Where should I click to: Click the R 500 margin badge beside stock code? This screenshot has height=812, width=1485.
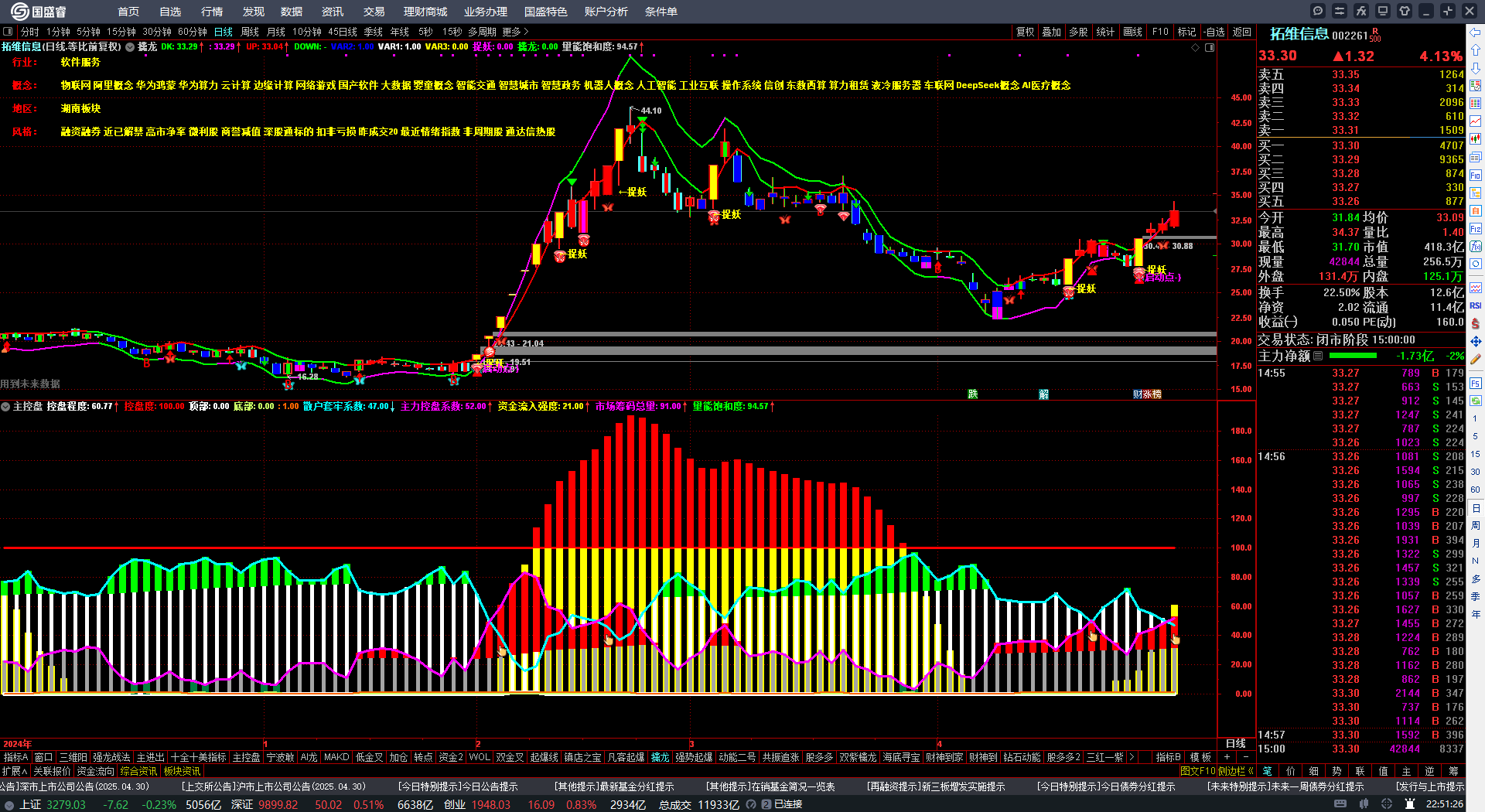[1374, 35]
